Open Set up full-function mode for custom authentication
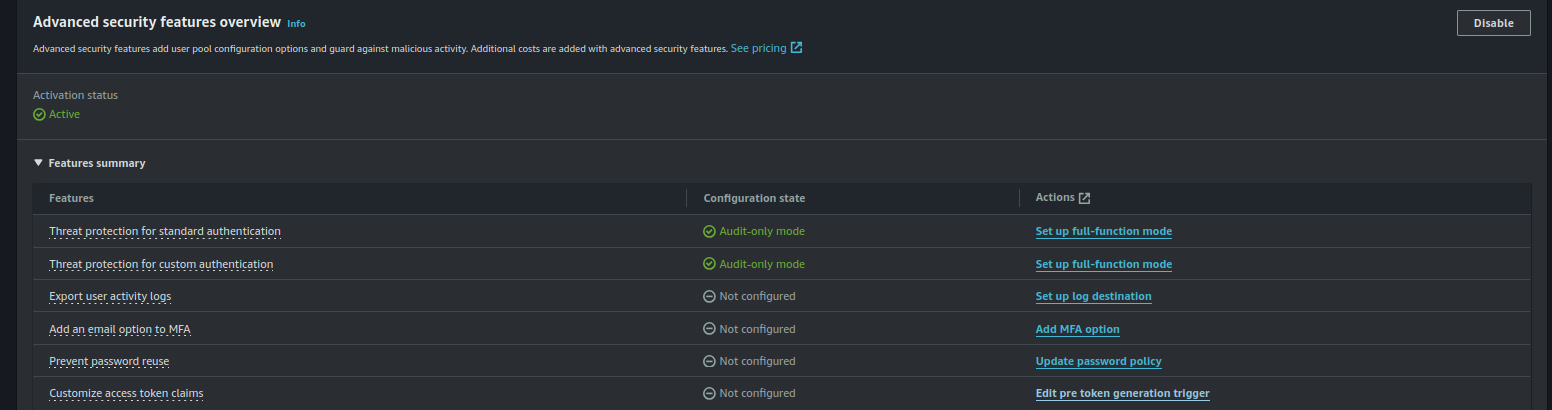Screen dimensions: 1552x410 1104,264
